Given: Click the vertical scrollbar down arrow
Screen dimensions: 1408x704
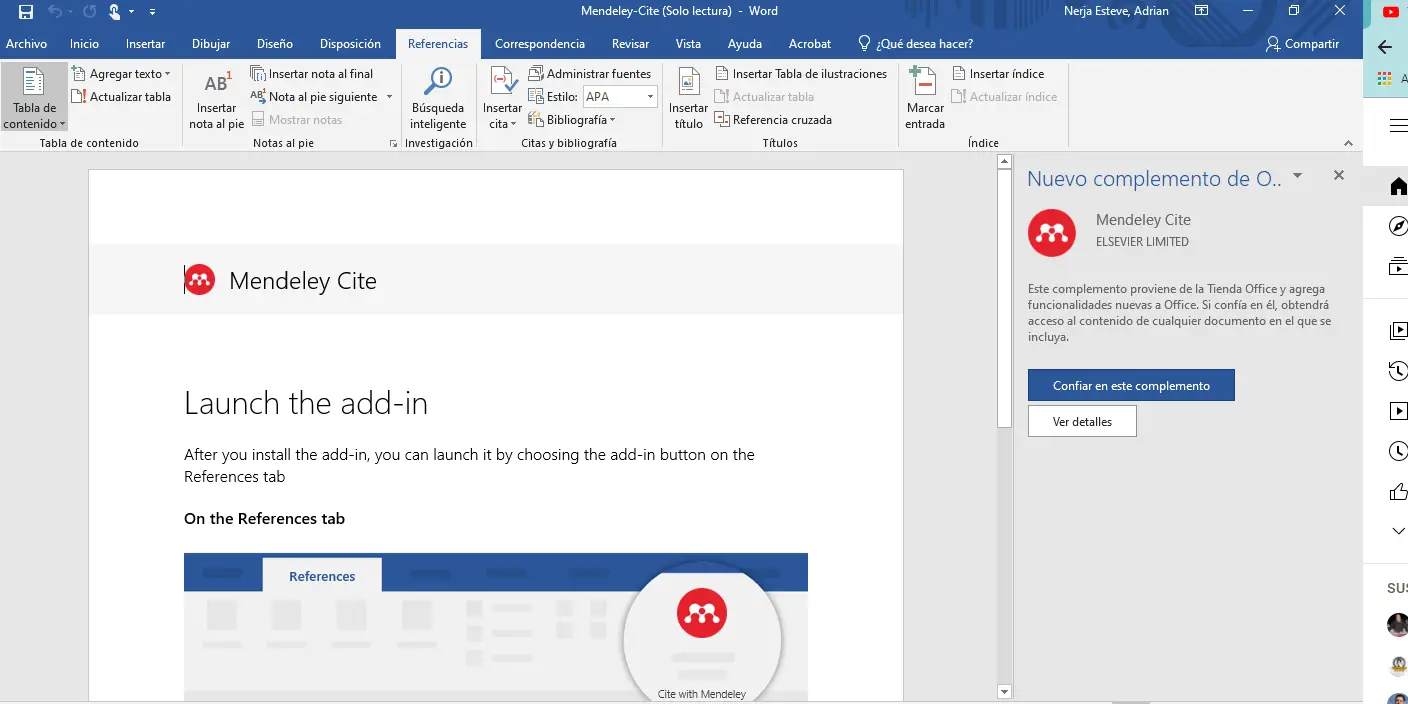Looking at the screenshot, I should click(1005, 692).
